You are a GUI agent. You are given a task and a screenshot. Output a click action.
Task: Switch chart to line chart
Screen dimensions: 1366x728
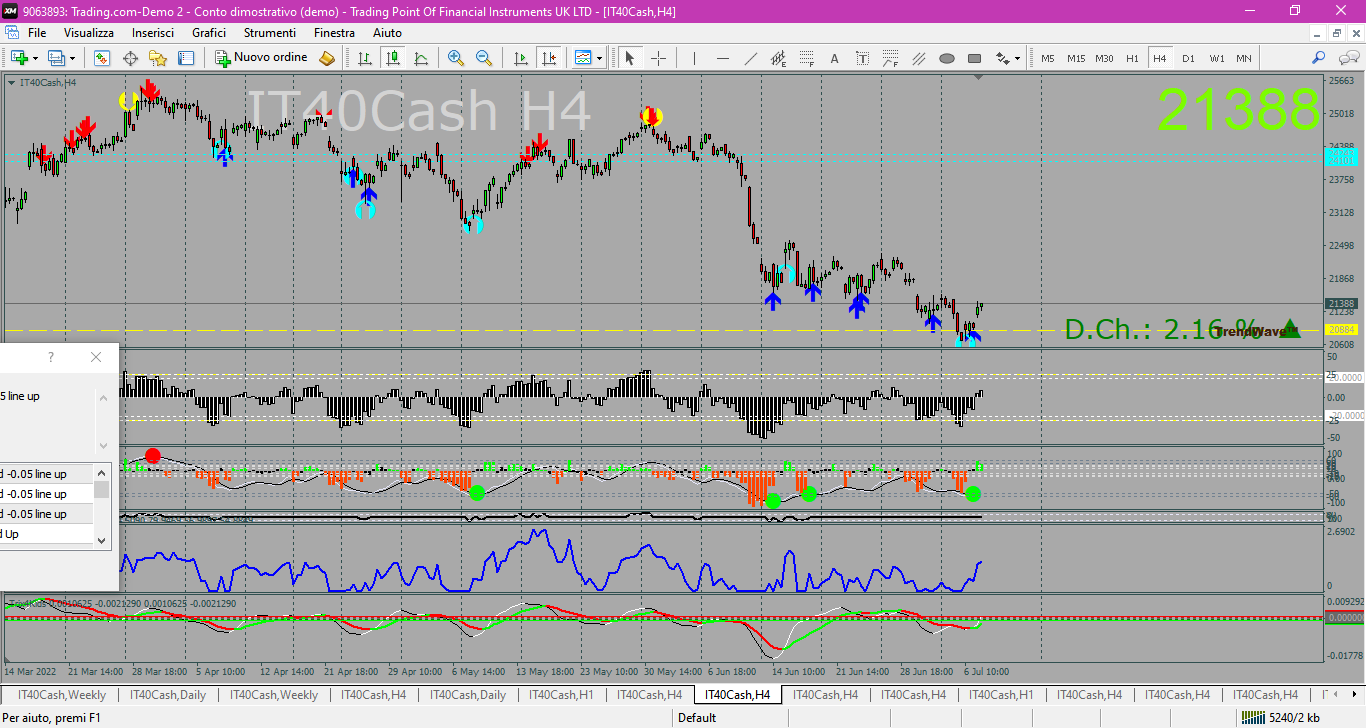tap(421, 58)
